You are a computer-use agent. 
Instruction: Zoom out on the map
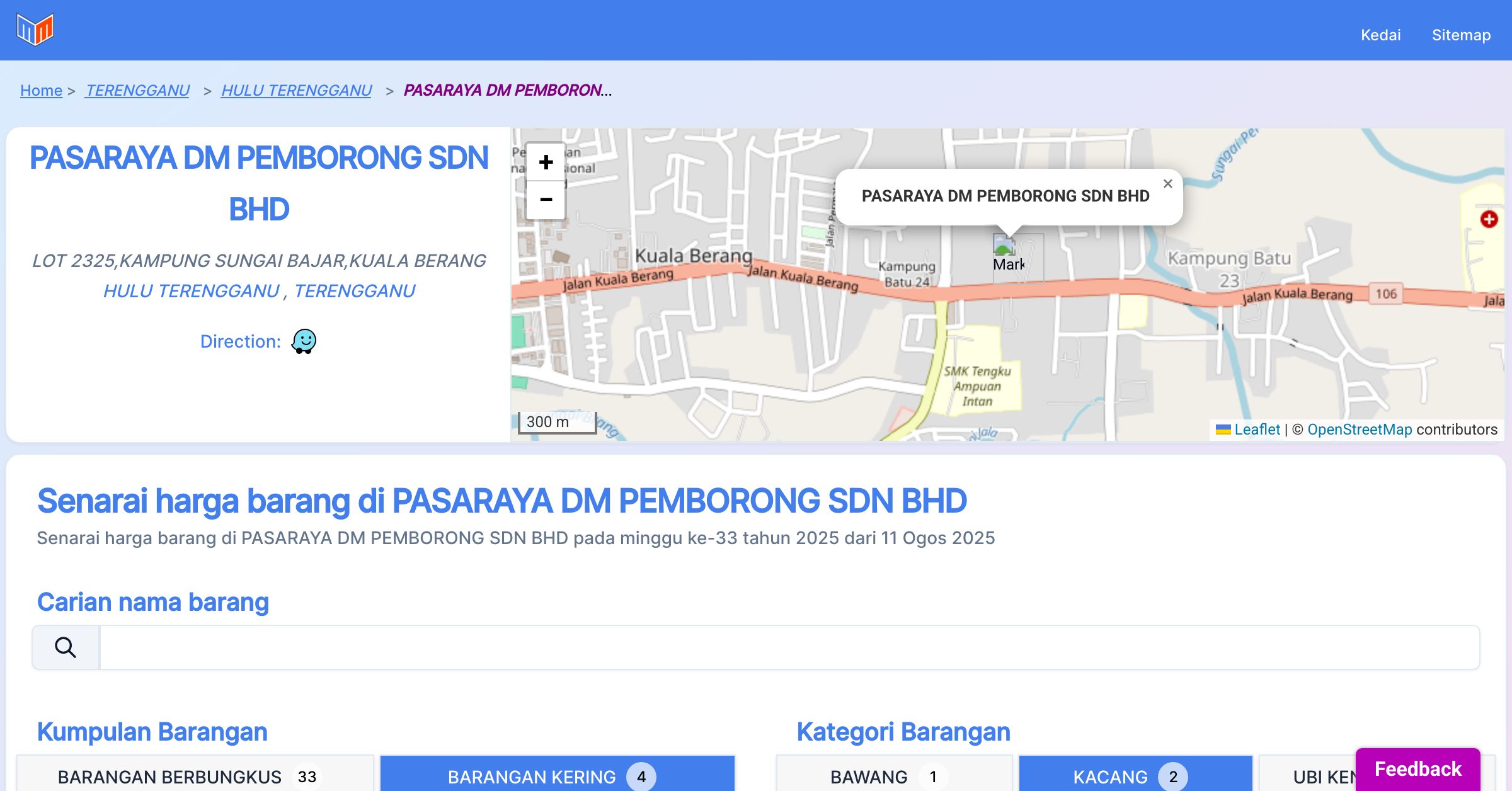(546, 200)
